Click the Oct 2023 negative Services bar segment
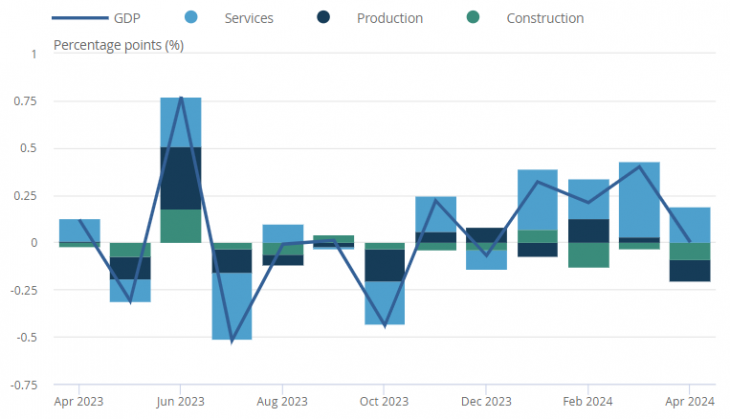This screenshot has height=419, width=730. point(385,303)
